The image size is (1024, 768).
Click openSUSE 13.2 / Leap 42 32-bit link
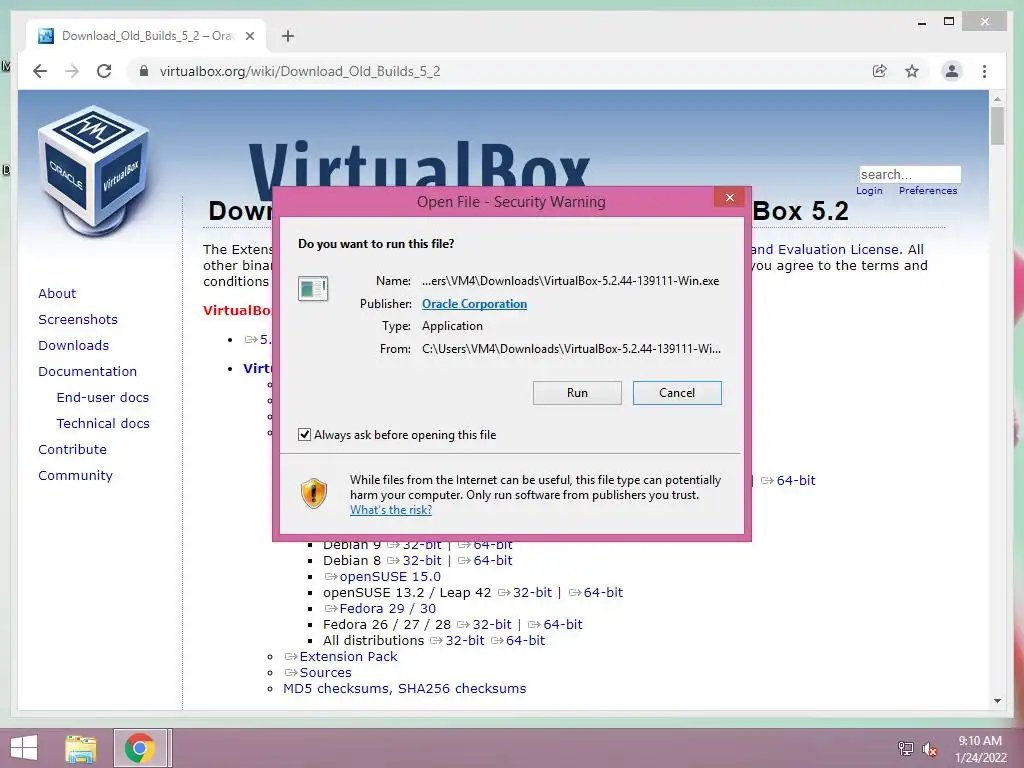click(532, 592)
